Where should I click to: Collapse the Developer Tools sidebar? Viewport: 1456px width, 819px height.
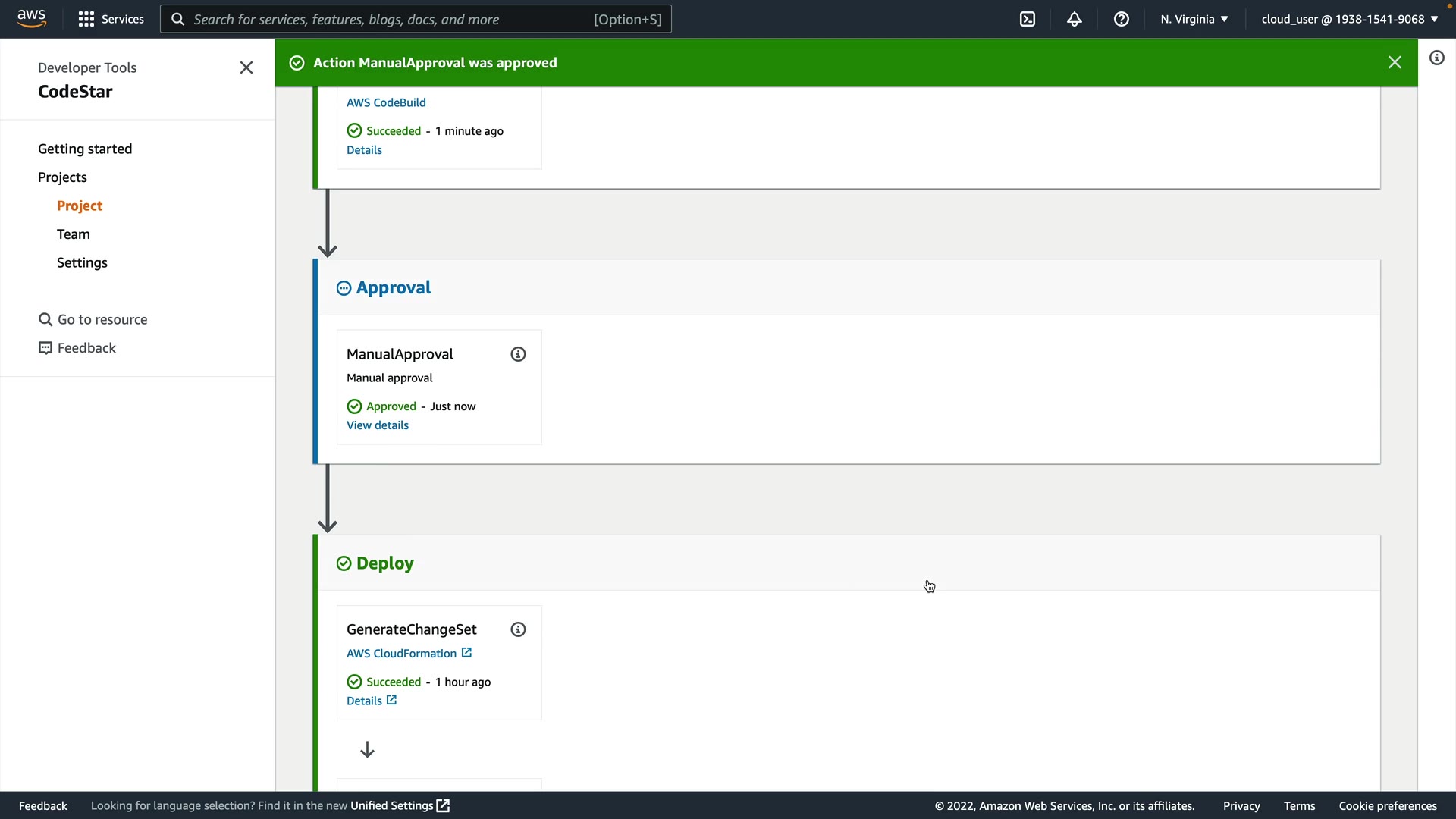246,68
